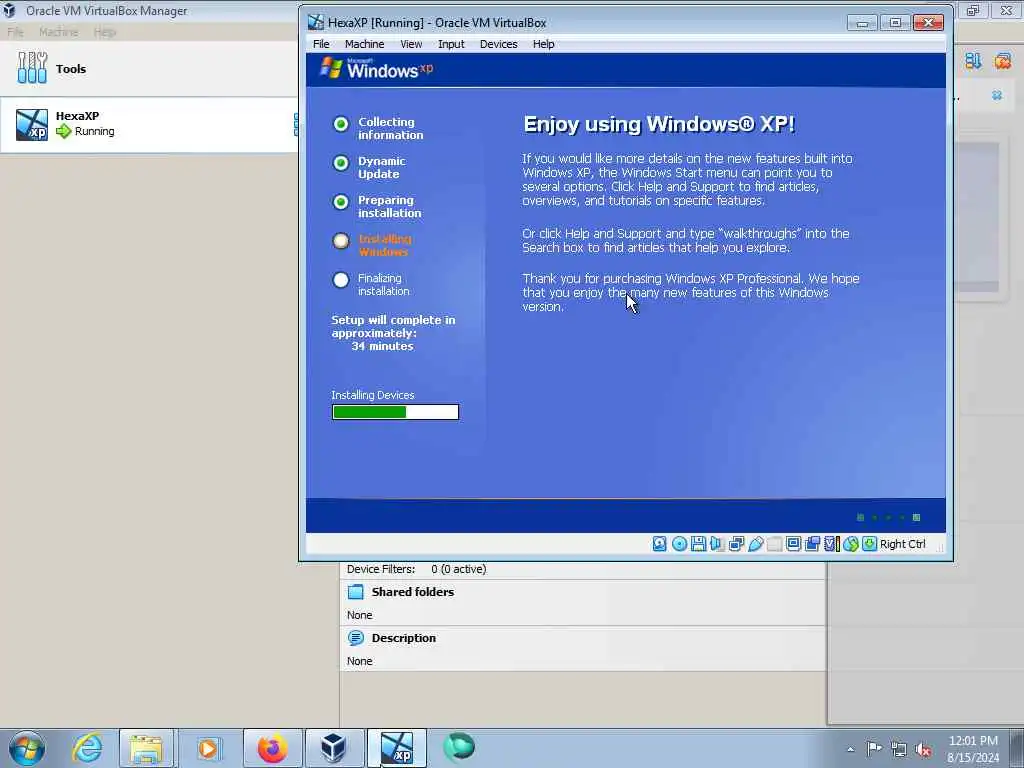Launch Firefox from the taskbar
The height and width of the screenshot is (768, 1024).
pyautogui.click(x=272, y=748)
